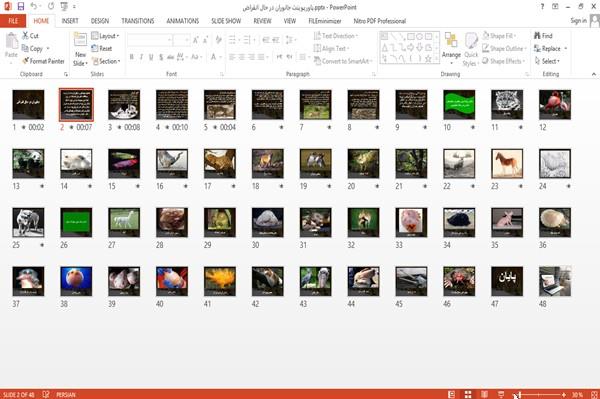
Task: Open Clipboard pane dialog launcher
Action: click(x=66, y=74)
